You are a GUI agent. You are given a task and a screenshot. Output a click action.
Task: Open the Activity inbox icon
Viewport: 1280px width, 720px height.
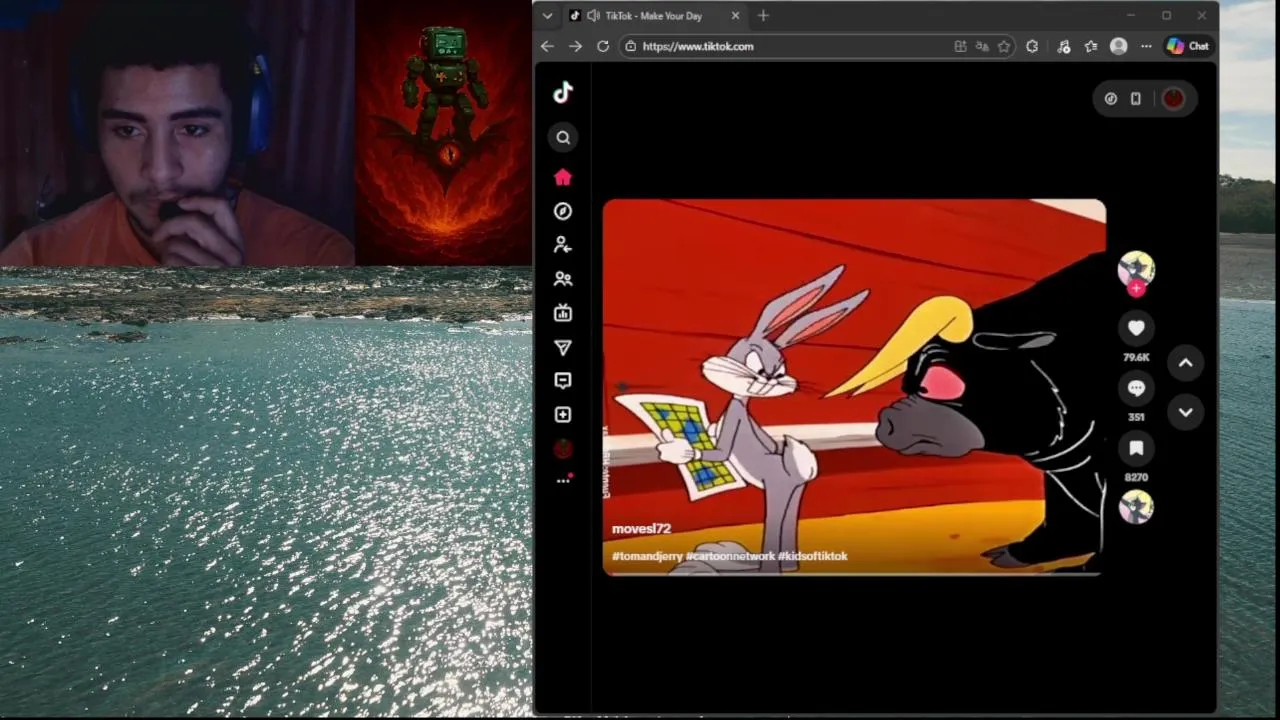coord(563,381)
